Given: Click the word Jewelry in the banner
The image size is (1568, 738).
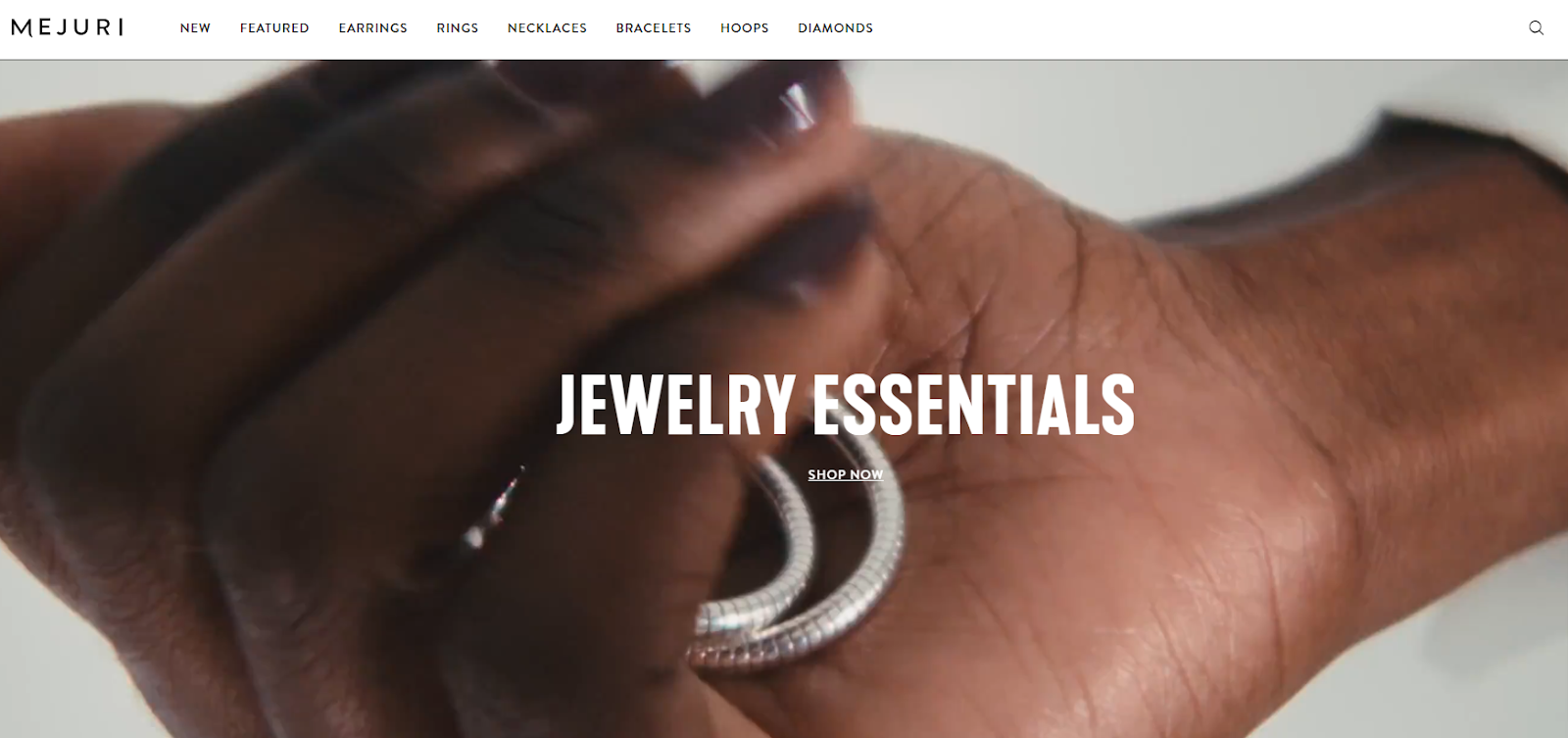Looking at the screenshot, I should tap(675, 403).
